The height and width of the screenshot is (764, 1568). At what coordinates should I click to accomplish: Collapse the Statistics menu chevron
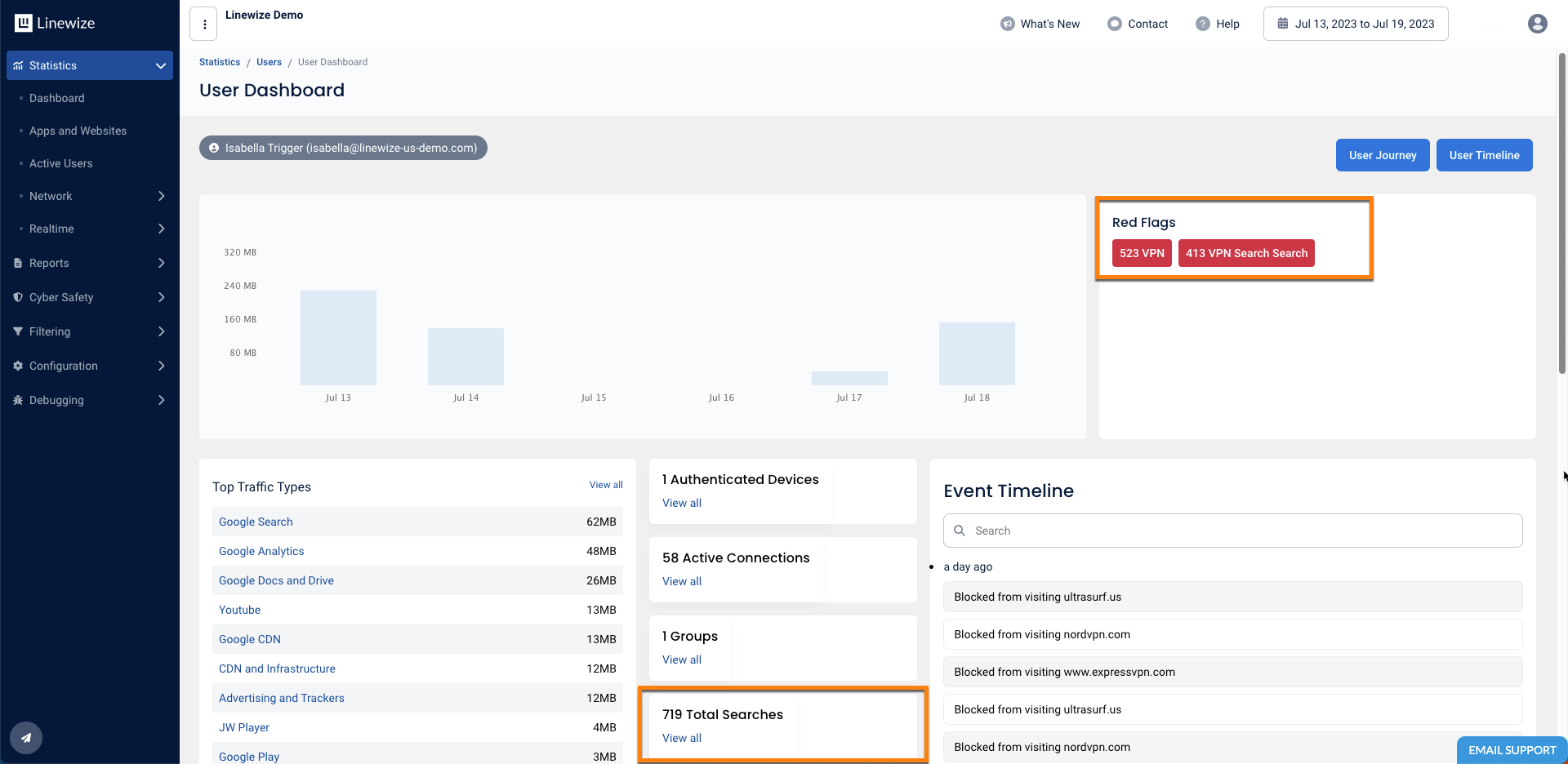pyautogui.click(x=161, y=65)
